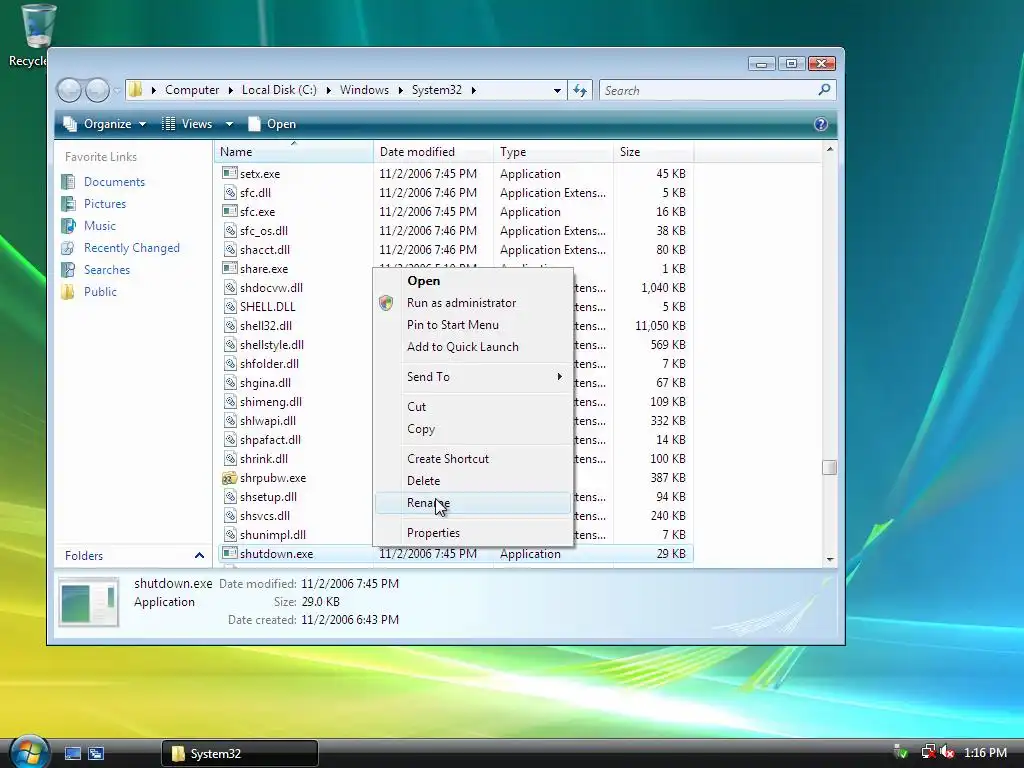Click the green tray icon left of network
This screenshot has height=768, width=1024.
[901, 752]
